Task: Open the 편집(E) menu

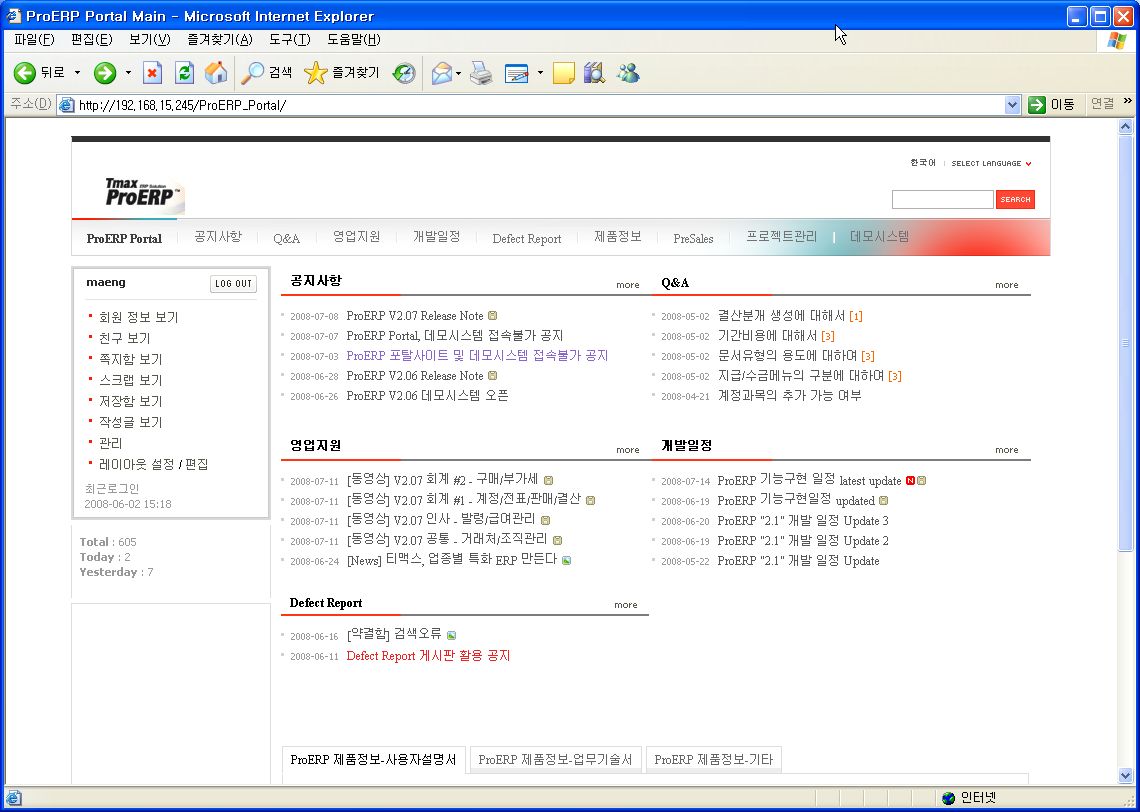Action: coord(92,39)
